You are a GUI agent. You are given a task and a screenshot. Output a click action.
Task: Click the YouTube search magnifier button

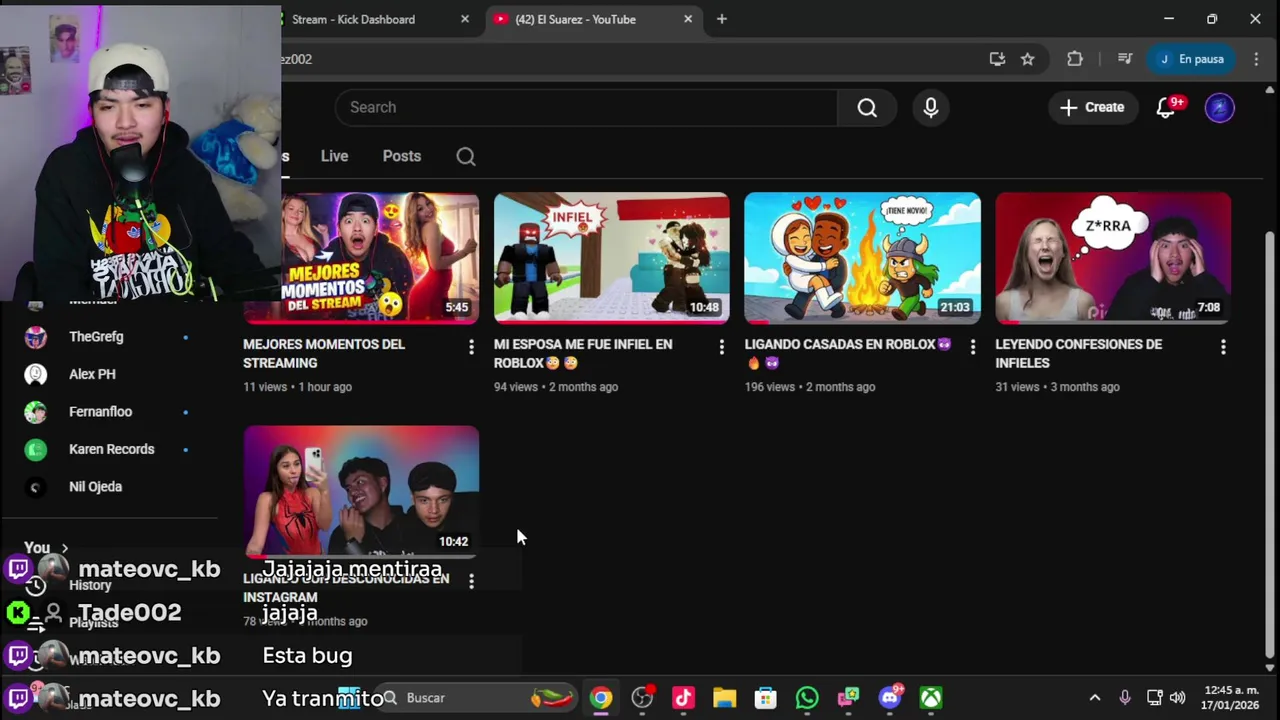coord(867,107)
